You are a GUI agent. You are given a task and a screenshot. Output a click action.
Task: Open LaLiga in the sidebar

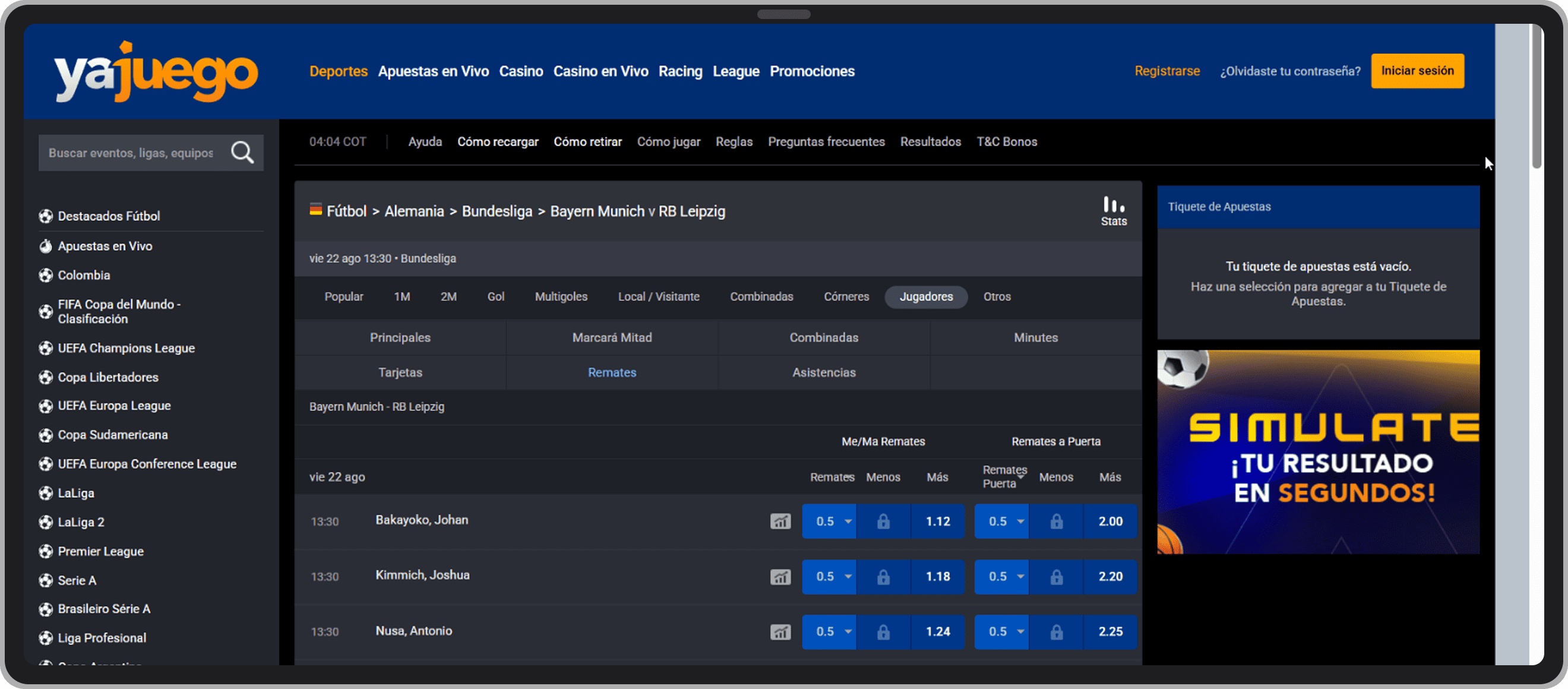75,494
